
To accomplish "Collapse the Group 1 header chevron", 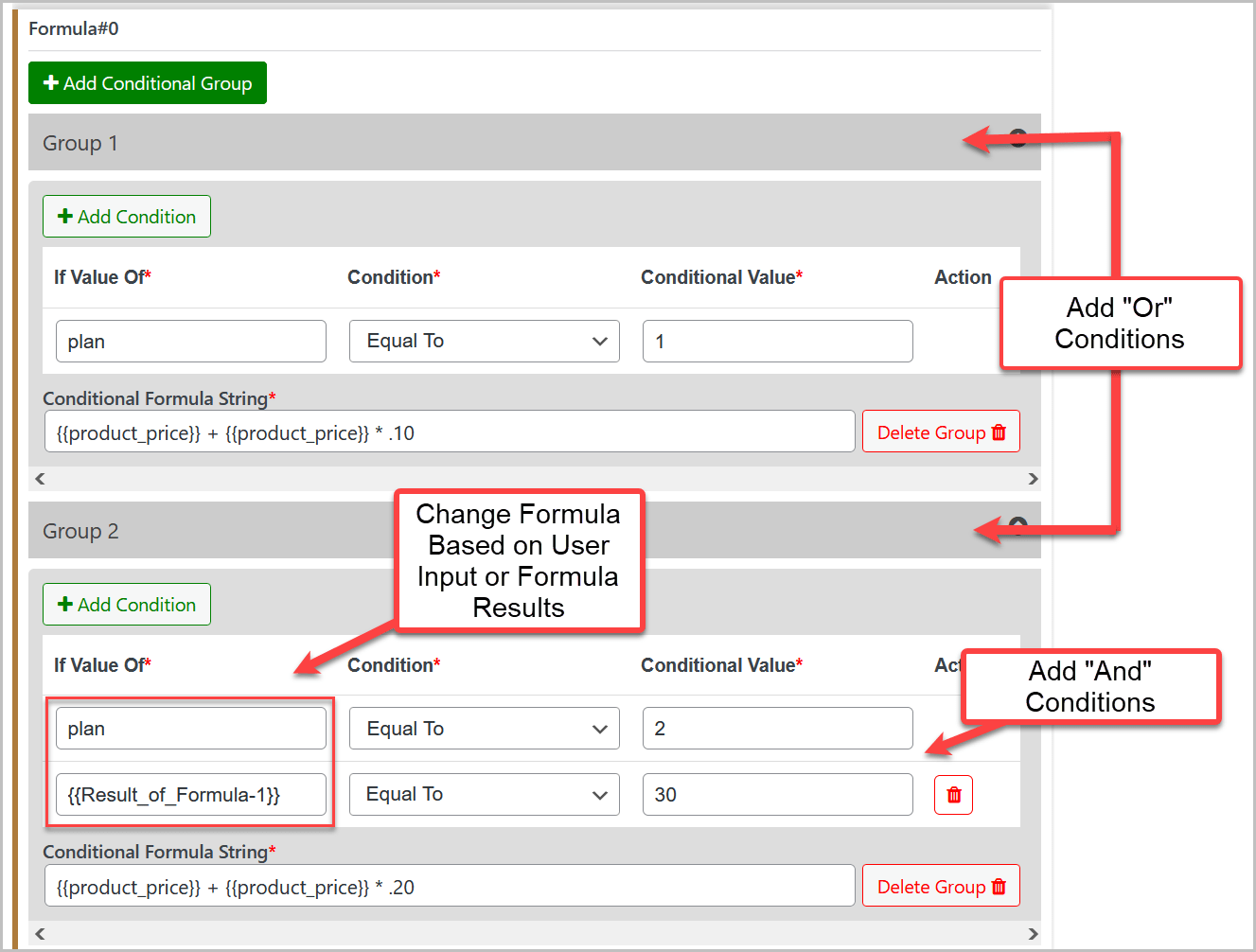I will [x=1018, y=138].
